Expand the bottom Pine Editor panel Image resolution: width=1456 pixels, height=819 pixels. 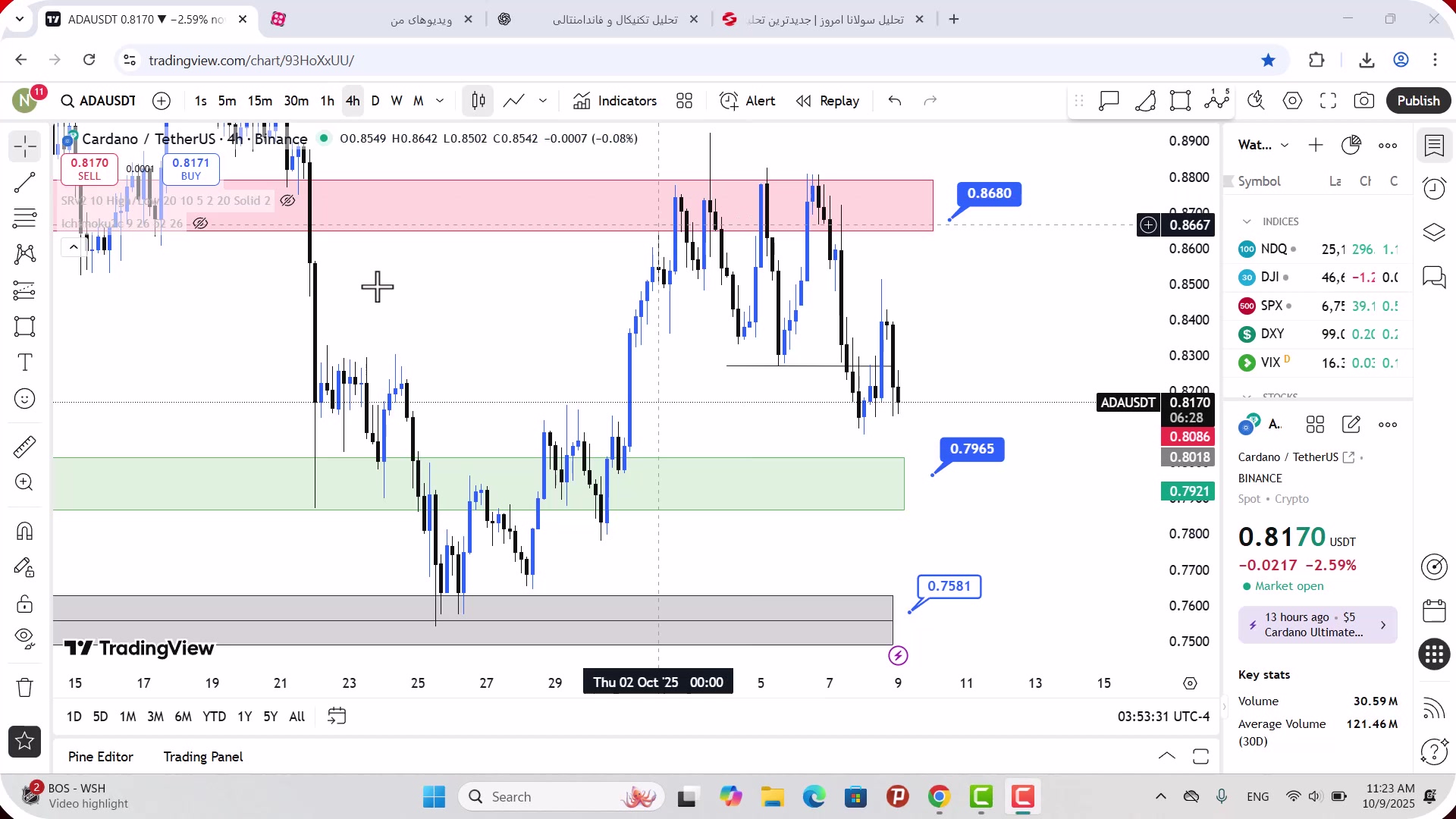[1167, 756]
